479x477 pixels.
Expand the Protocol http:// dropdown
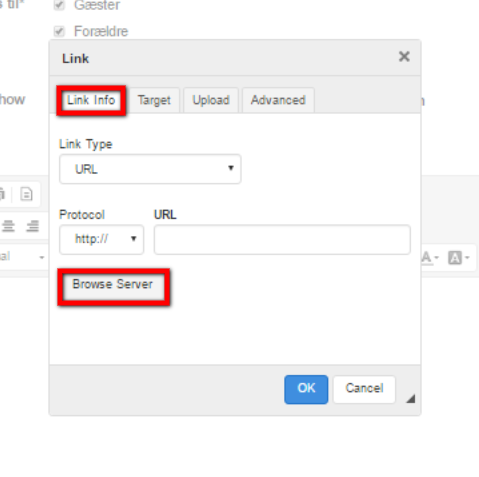(x=101, y=239)
